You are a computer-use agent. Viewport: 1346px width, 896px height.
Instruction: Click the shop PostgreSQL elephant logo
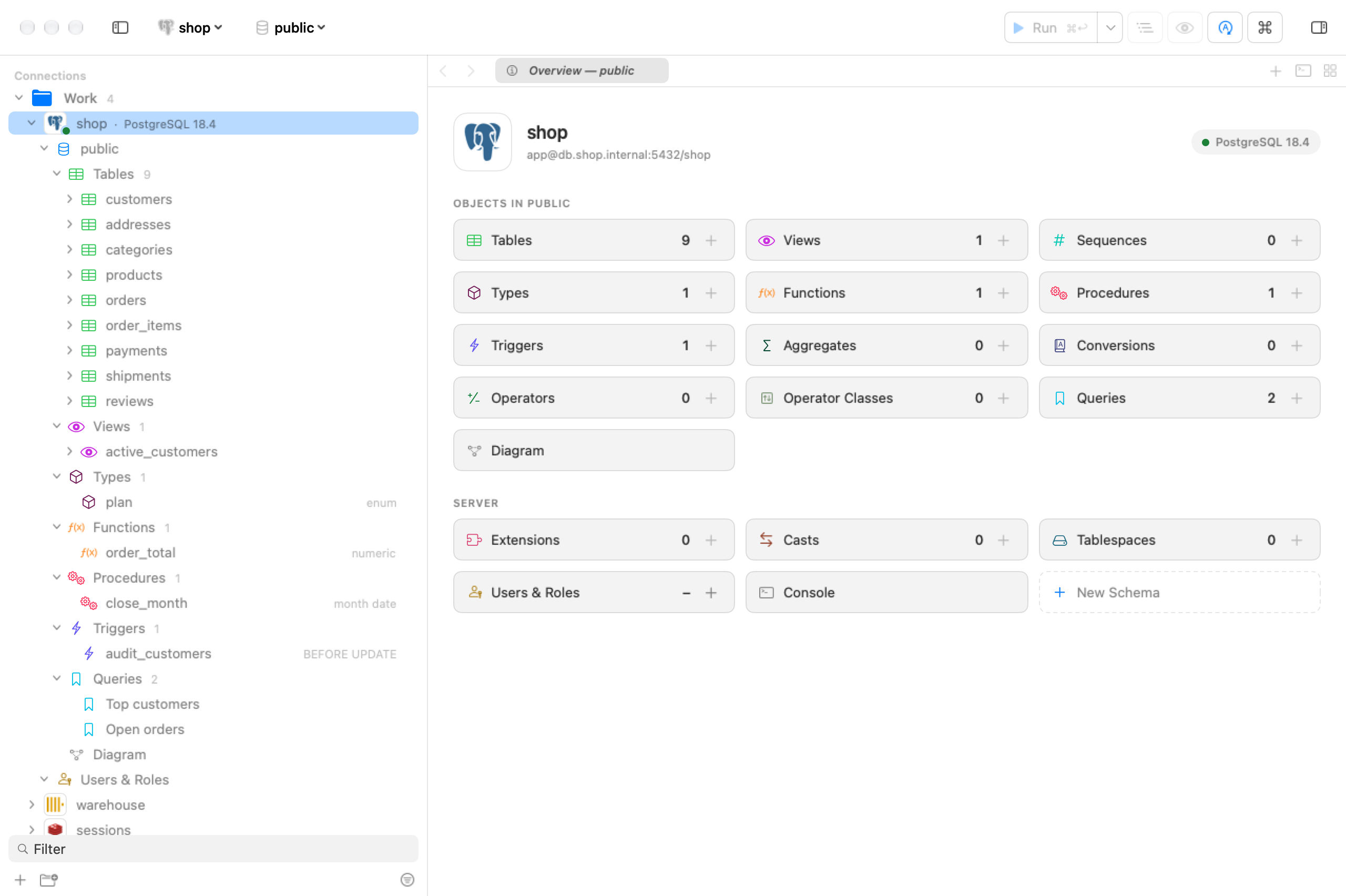coord(482,142)
